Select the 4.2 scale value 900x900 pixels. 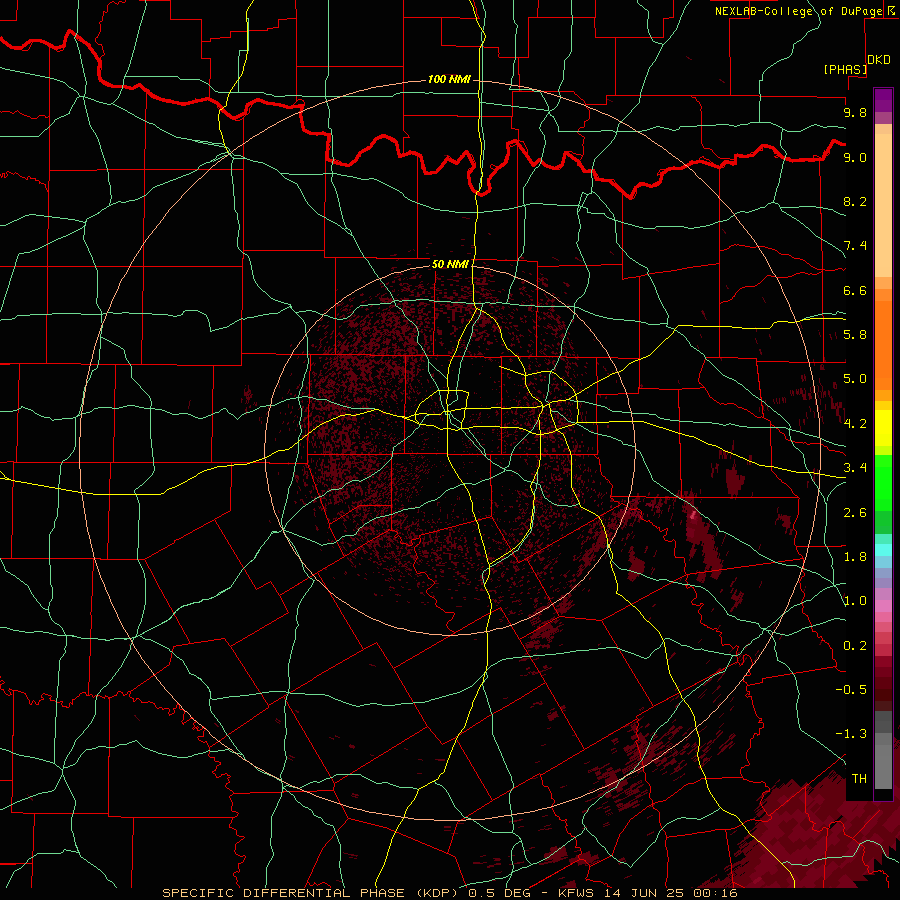tap(855, 424)
